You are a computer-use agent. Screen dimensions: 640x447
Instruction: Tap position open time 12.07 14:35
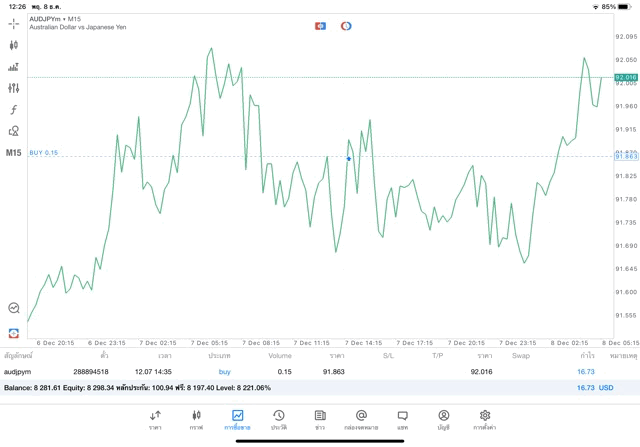(x=153, y=372)
